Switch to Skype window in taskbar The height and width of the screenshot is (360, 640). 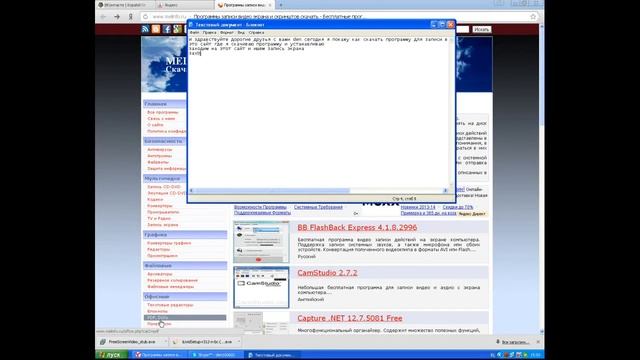[x=215, y=355]
